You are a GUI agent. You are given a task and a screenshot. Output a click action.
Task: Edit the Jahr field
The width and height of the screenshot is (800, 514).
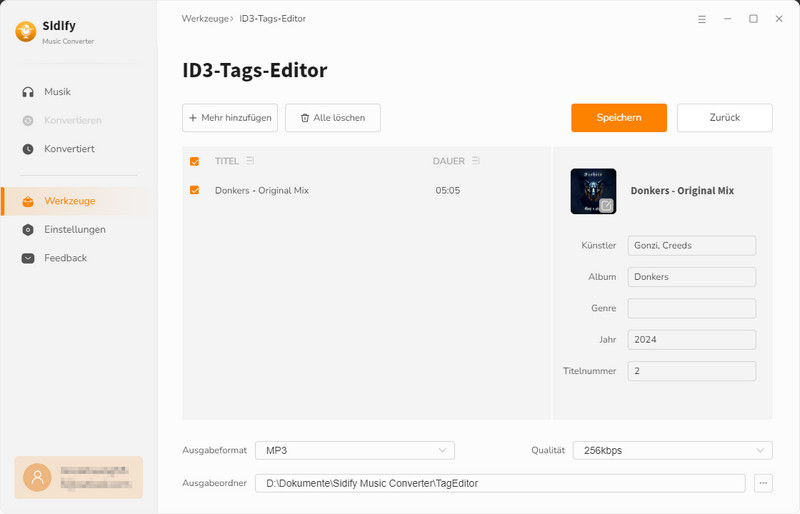click(x=692, y=339)
